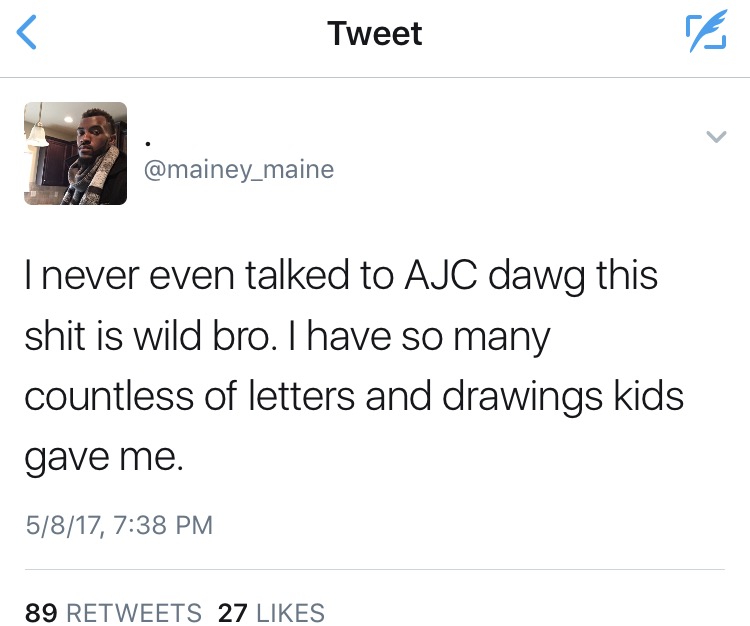This screenshot has width=750, height=626.
Task: Tap the number 27 in likes count
Action: pos(232,612)
